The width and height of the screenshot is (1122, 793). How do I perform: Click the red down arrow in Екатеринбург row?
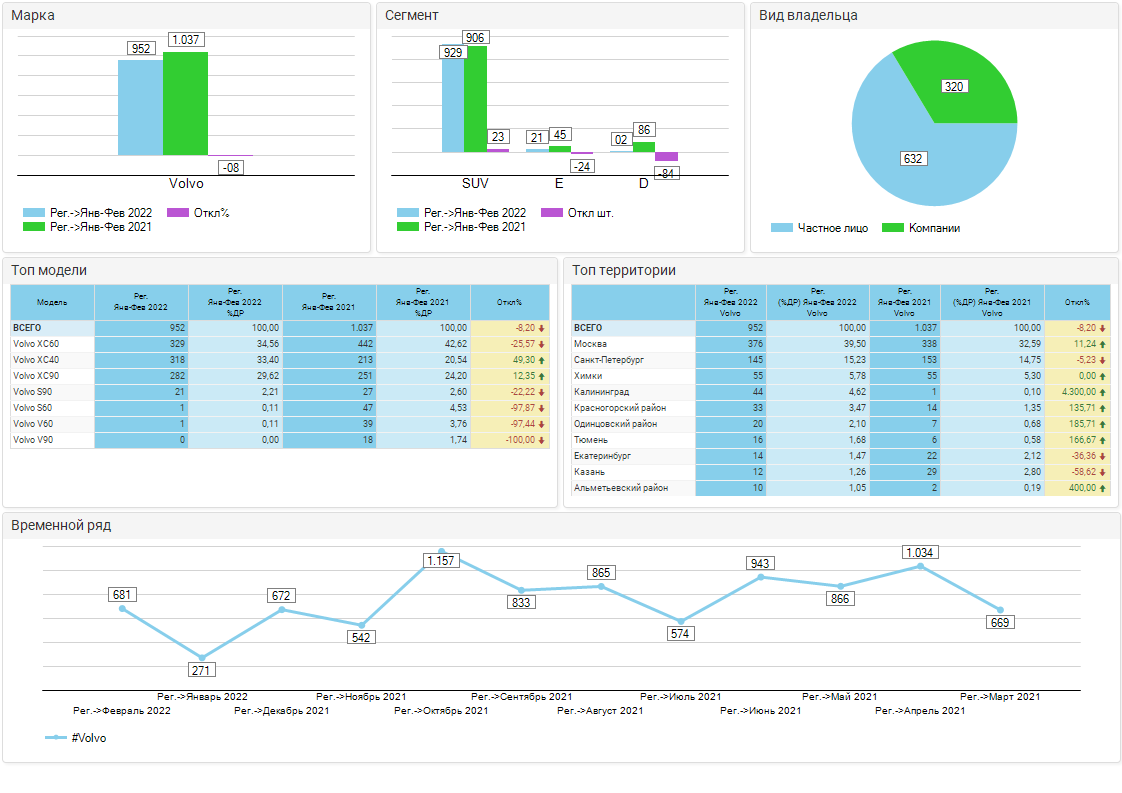pyautogui.click(x=1102, y=456)
